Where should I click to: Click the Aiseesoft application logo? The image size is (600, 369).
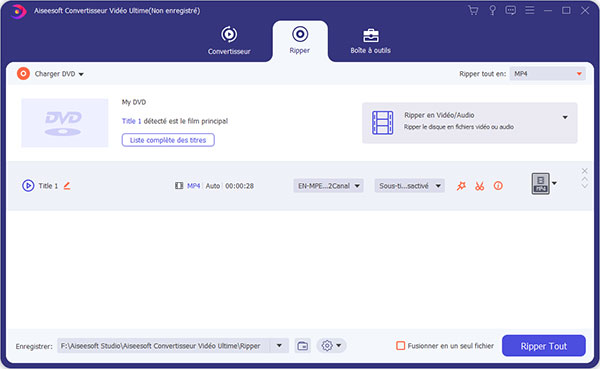(18, 11)
